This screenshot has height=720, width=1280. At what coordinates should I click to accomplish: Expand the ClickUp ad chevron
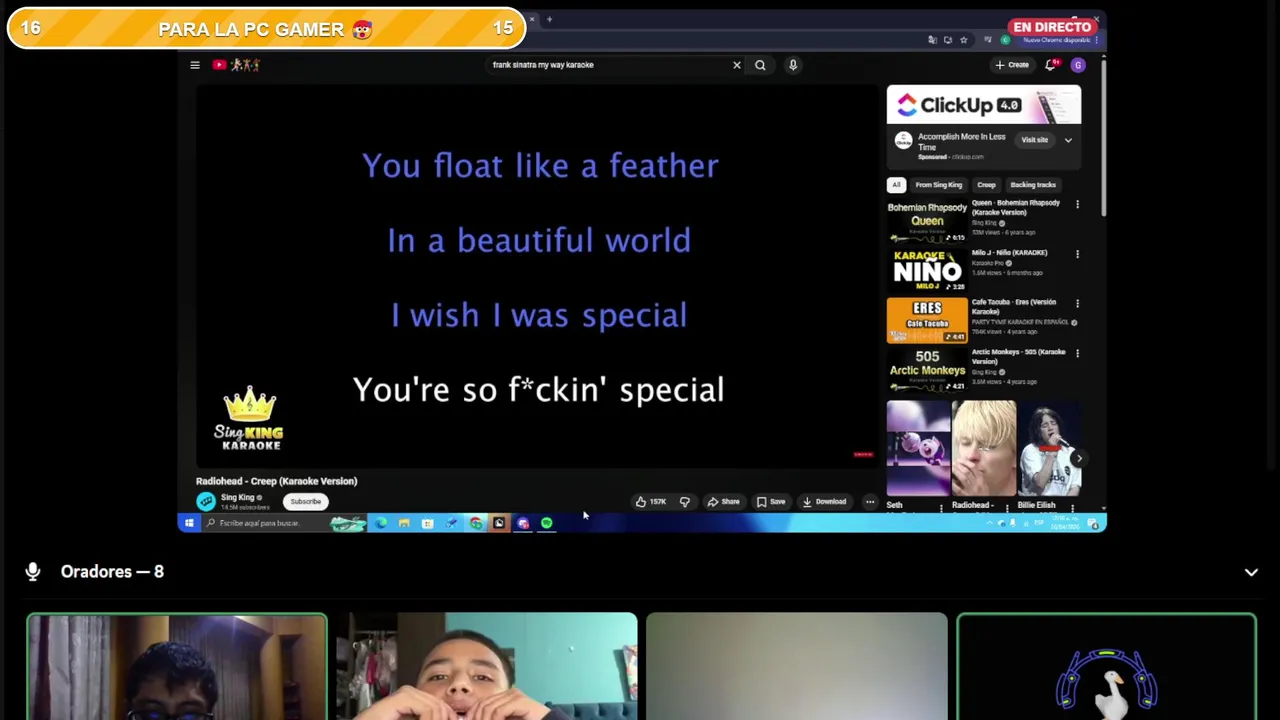[x=1068, y=140]
